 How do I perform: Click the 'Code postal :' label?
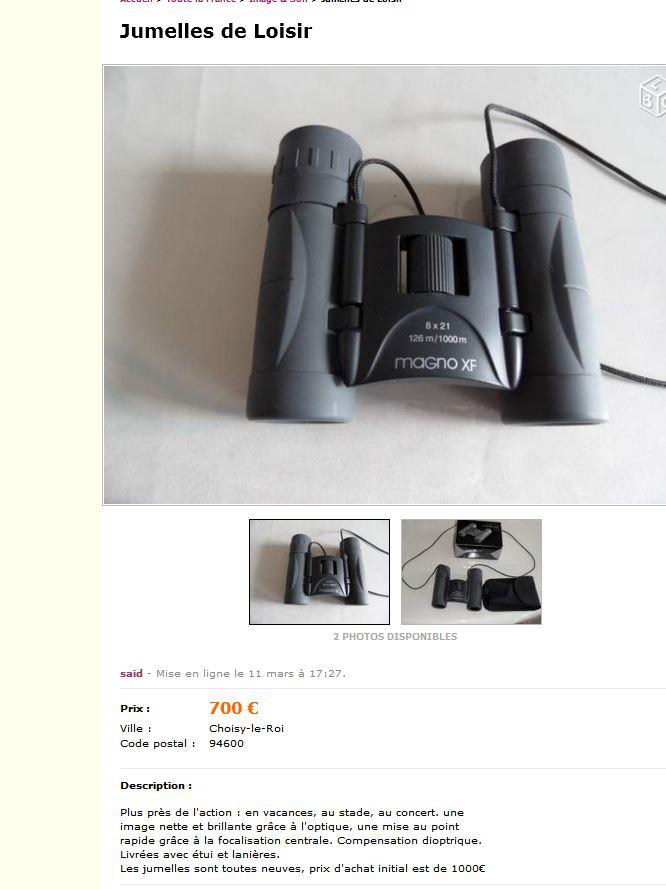158,743
